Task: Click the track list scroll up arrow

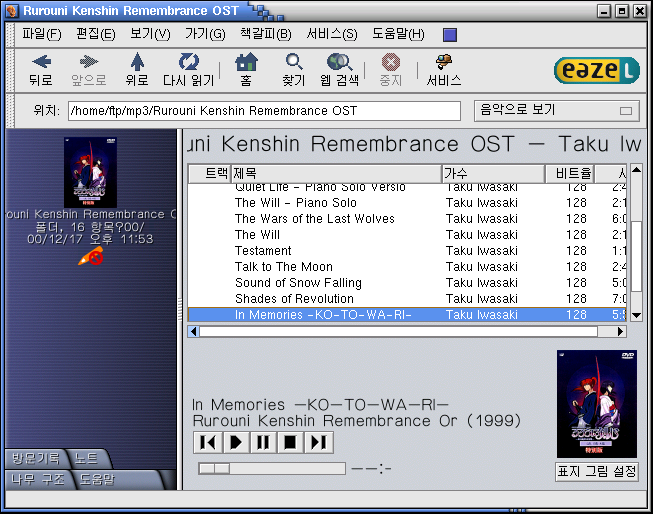Action: click(x=636, y=170)
